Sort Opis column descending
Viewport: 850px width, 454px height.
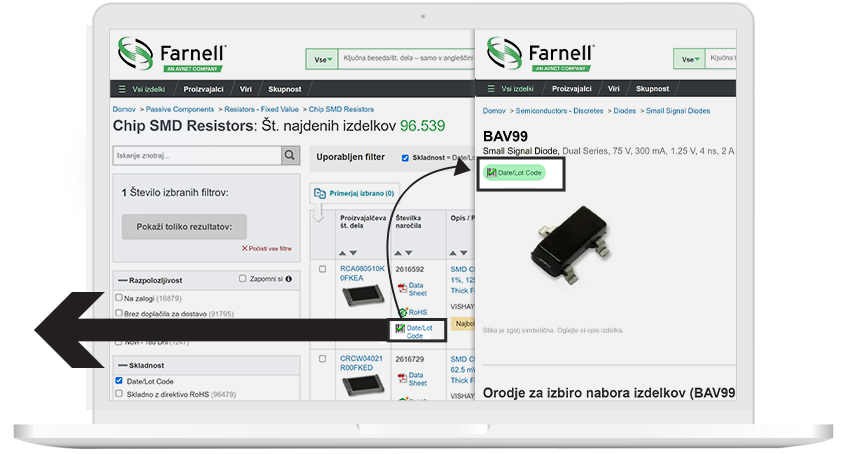tap(463, 253)
